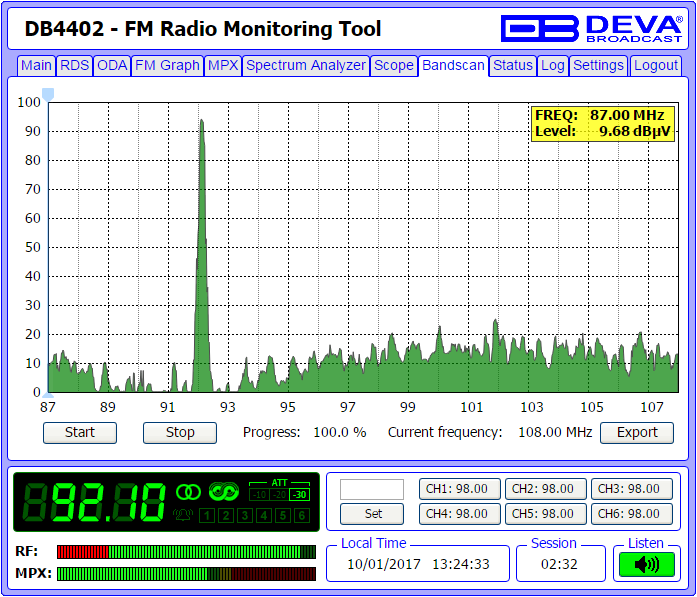The height and width of the screenshot is (597, 697).
Task: Open the Status tab
Action: point(513,65)
